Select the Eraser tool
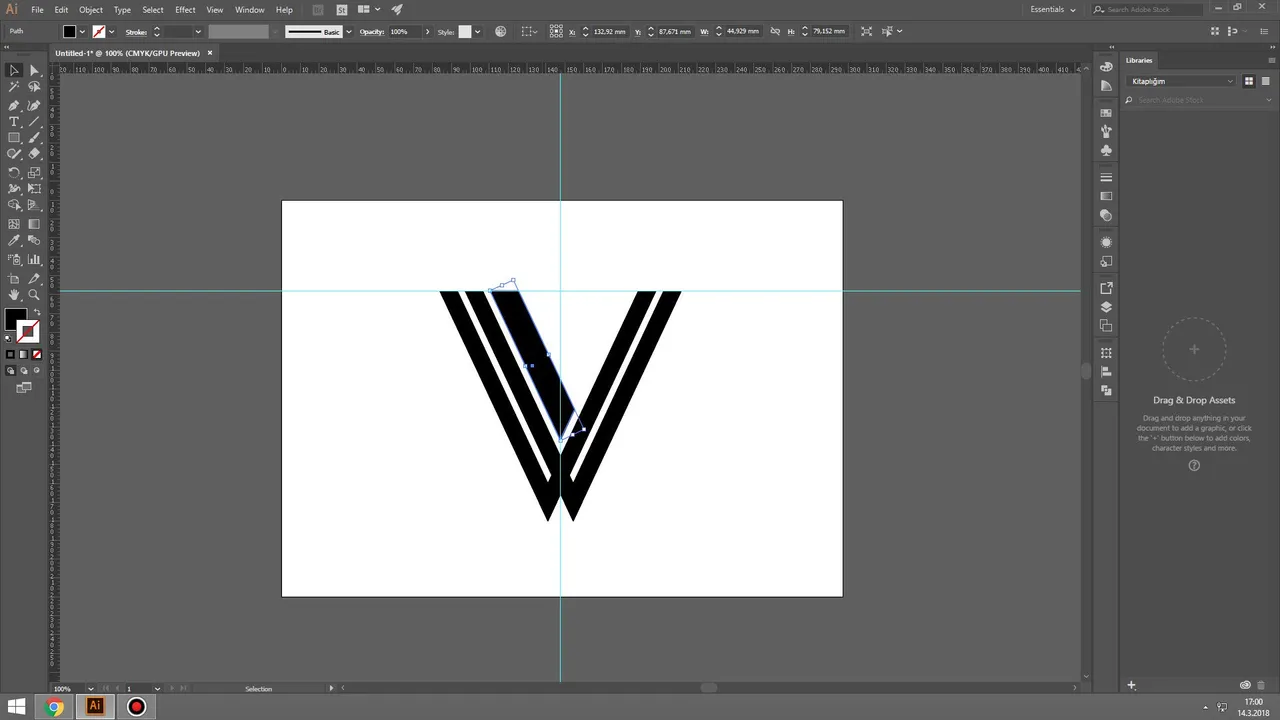The width and height of the screenshot is (1280, 720). [x=34, y=154]
